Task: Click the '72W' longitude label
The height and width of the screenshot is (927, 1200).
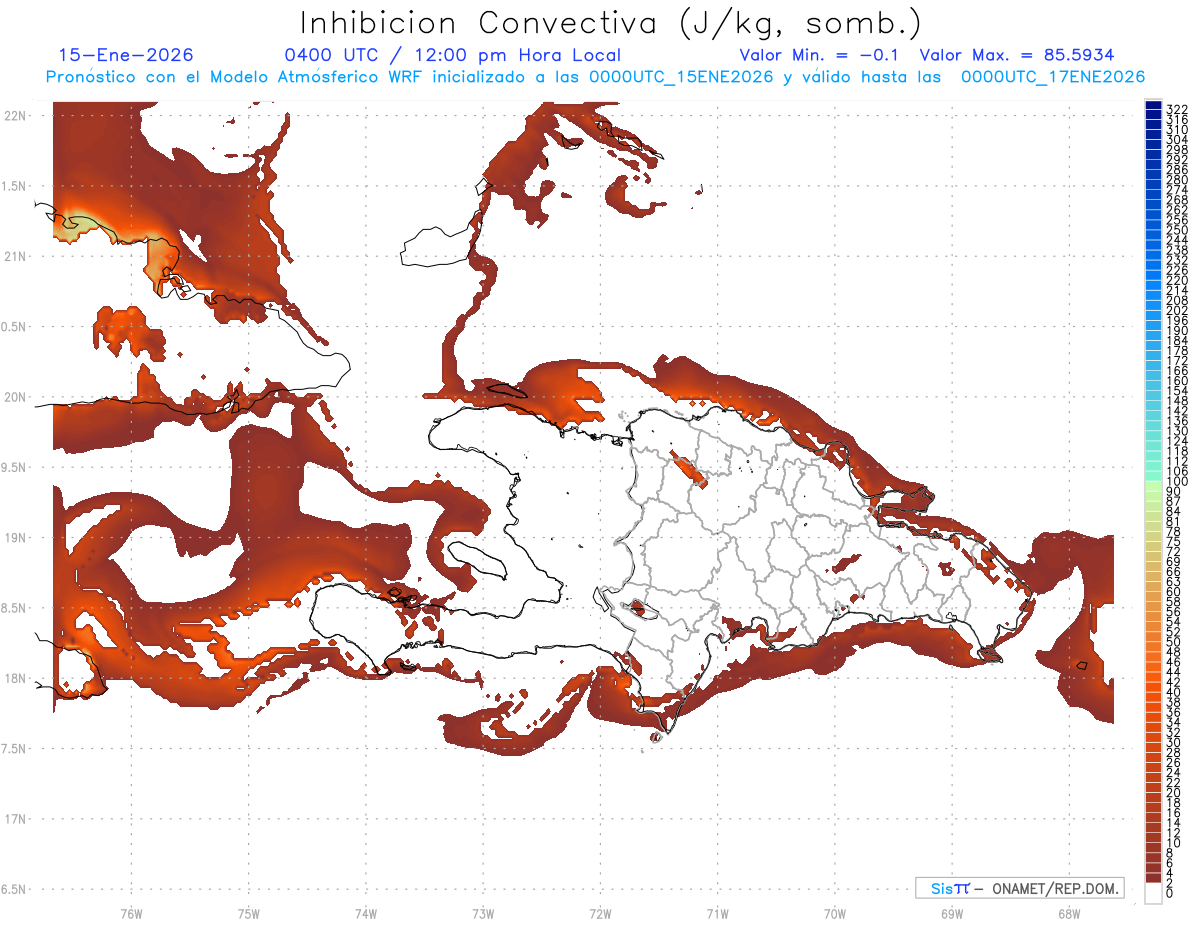Action: [600, 914]
